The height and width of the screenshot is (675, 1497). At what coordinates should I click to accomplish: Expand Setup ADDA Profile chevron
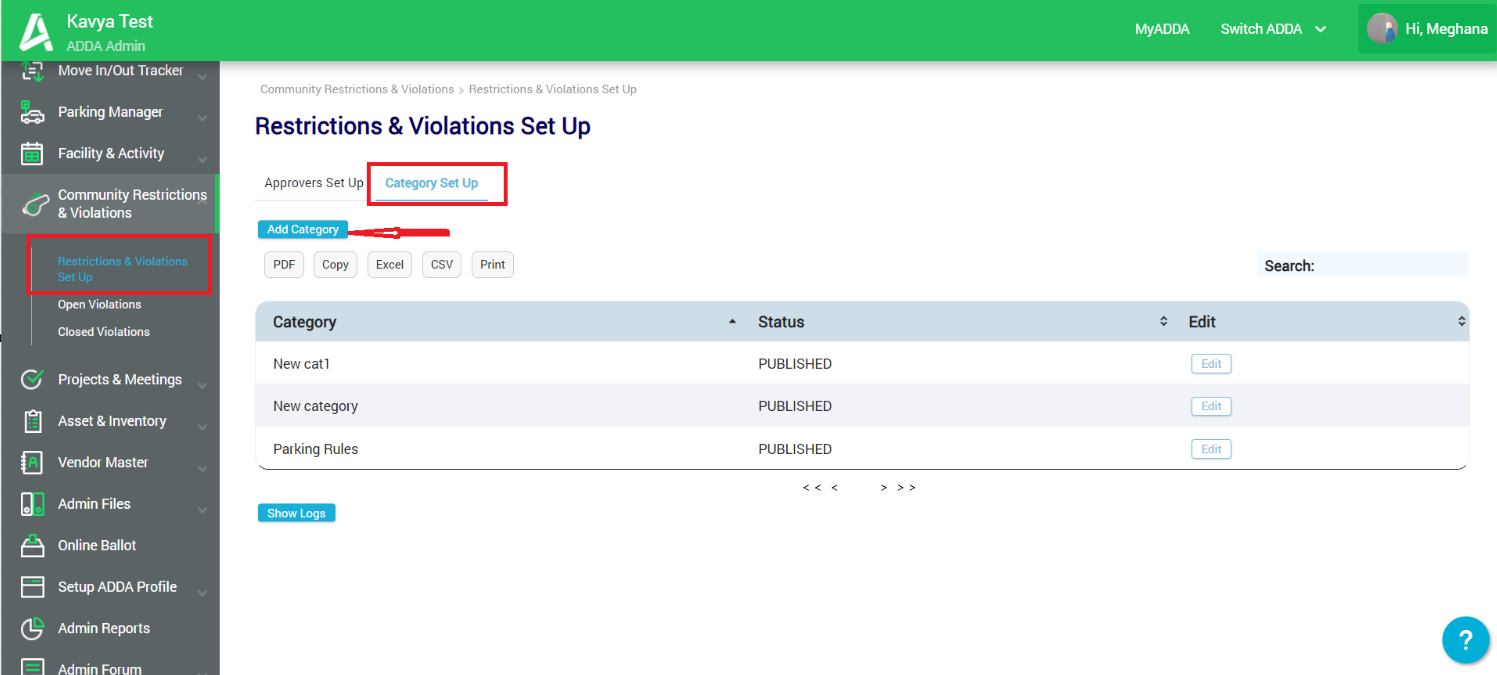point(202,593)
